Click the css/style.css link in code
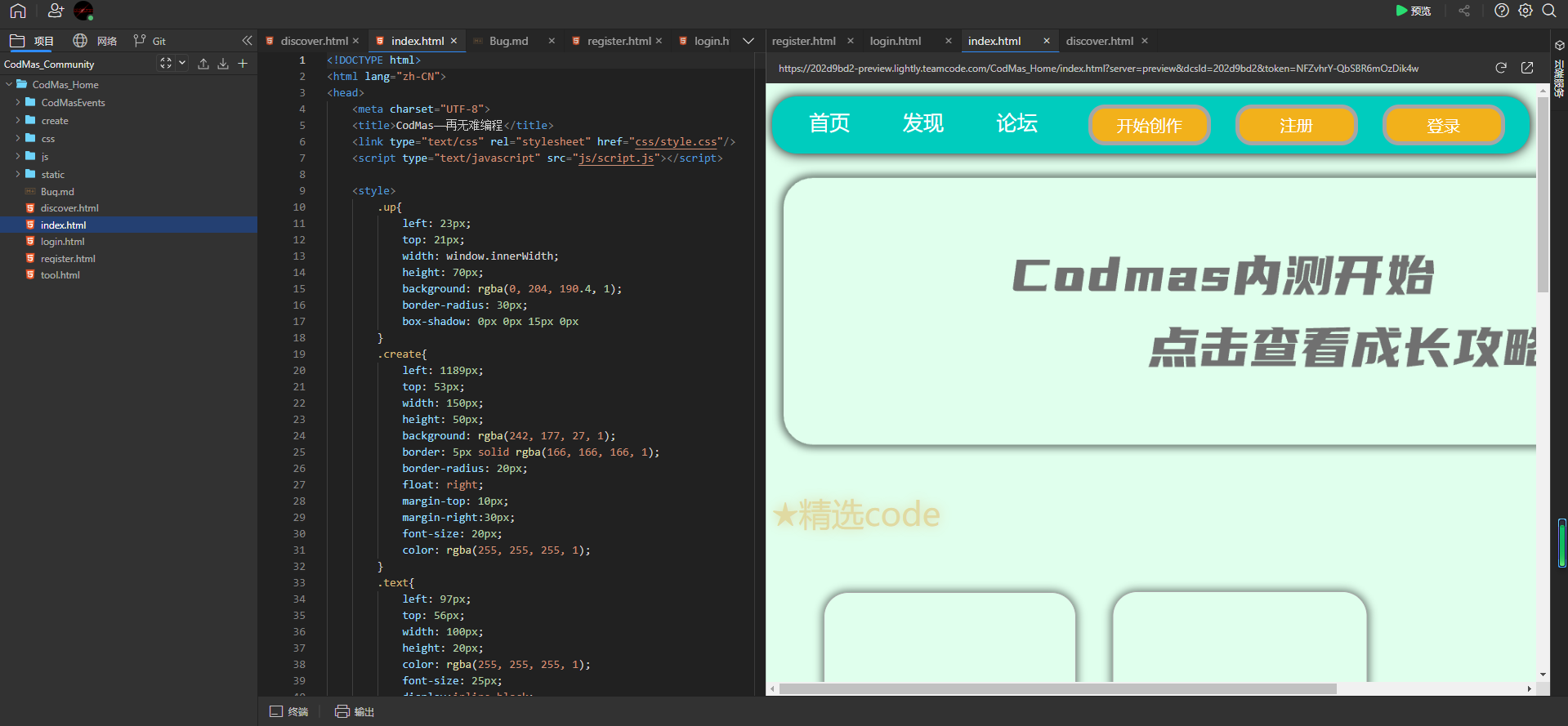Image resolution: width=1568 pixels, height=726 pixels. (x=677, y=142)
